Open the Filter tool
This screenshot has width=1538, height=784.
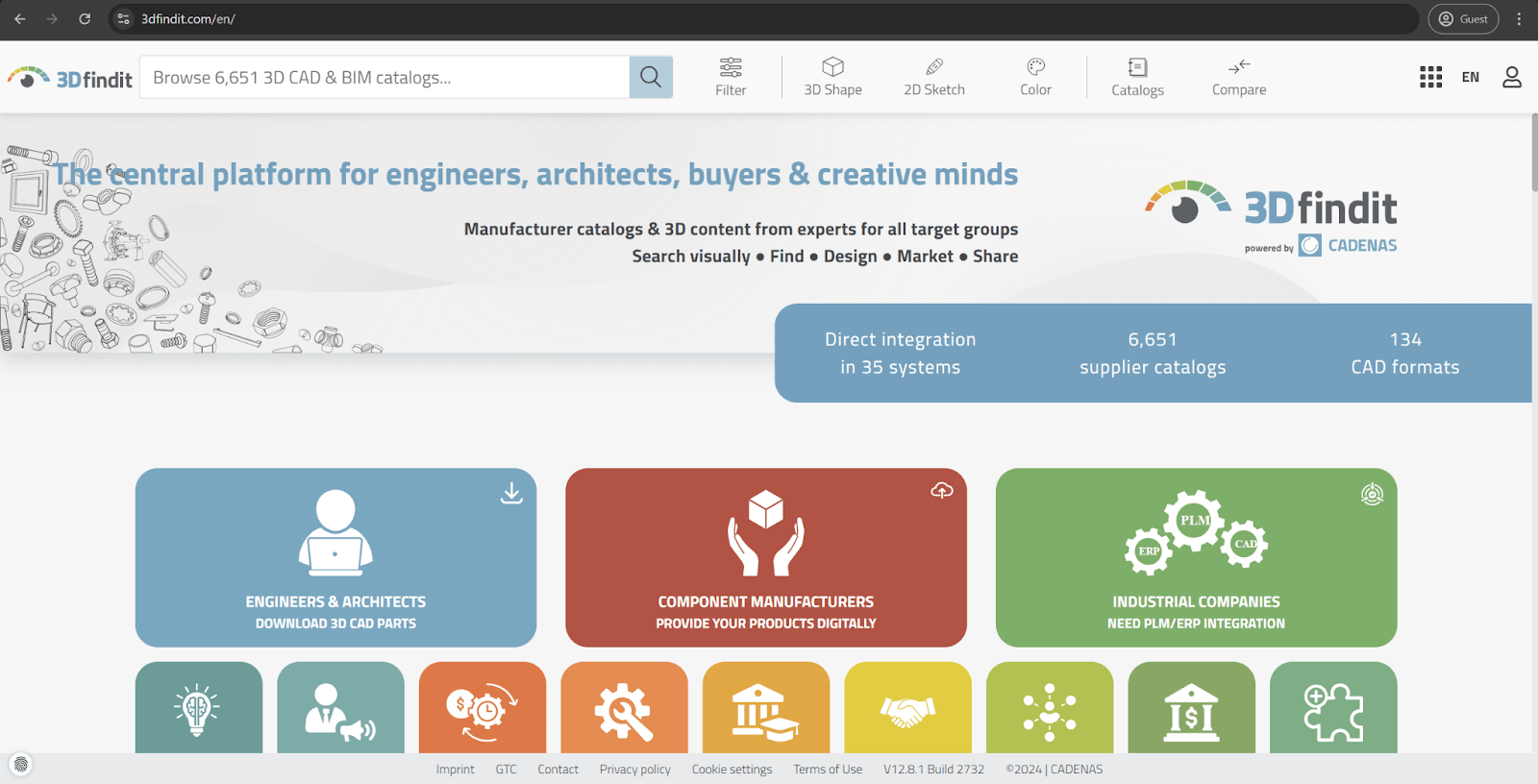[x=731, y=77]
